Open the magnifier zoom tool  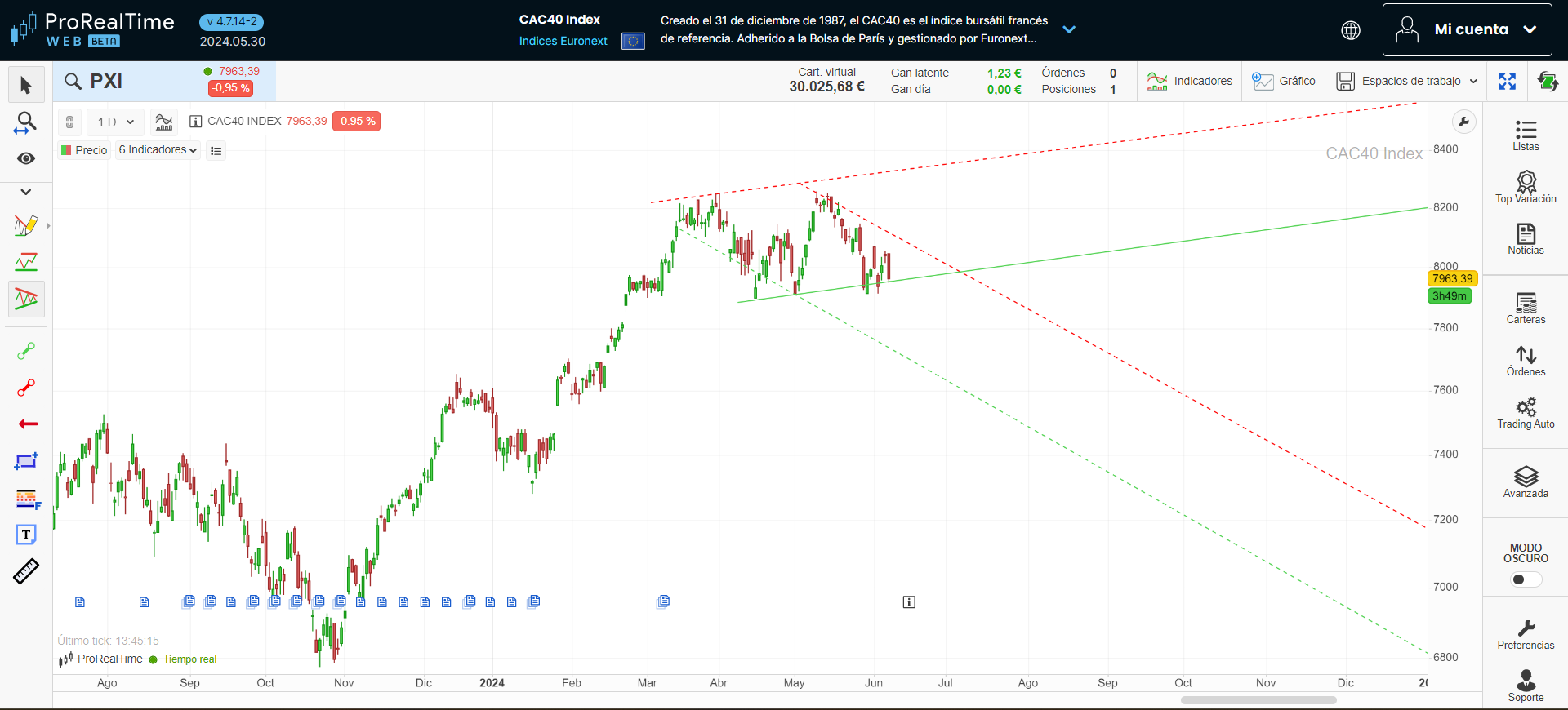(x=26, y=122)
